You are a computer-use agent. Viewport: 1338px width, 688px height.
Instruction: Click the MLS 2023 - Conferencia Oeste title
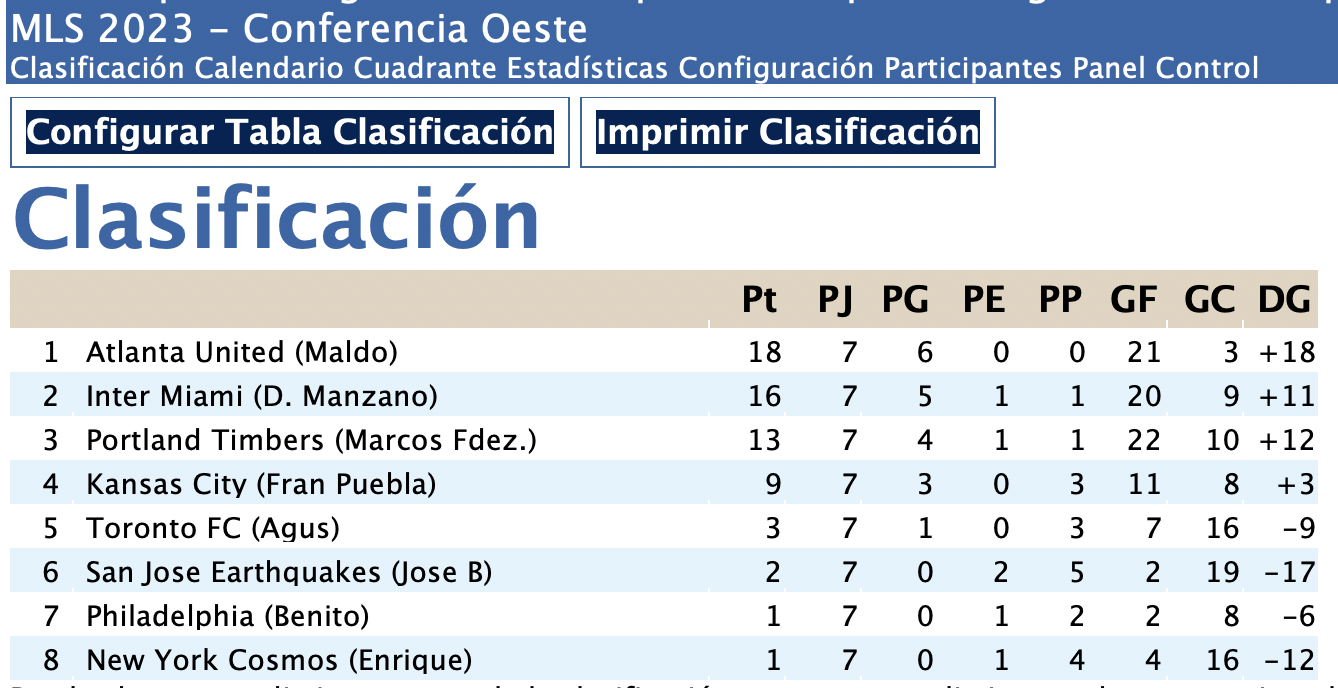point(299,29)
